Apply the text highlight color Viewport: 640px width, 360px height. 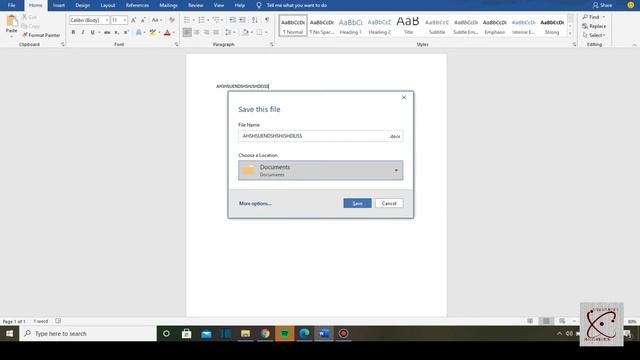pyautogui.click(x=153, y=32)
